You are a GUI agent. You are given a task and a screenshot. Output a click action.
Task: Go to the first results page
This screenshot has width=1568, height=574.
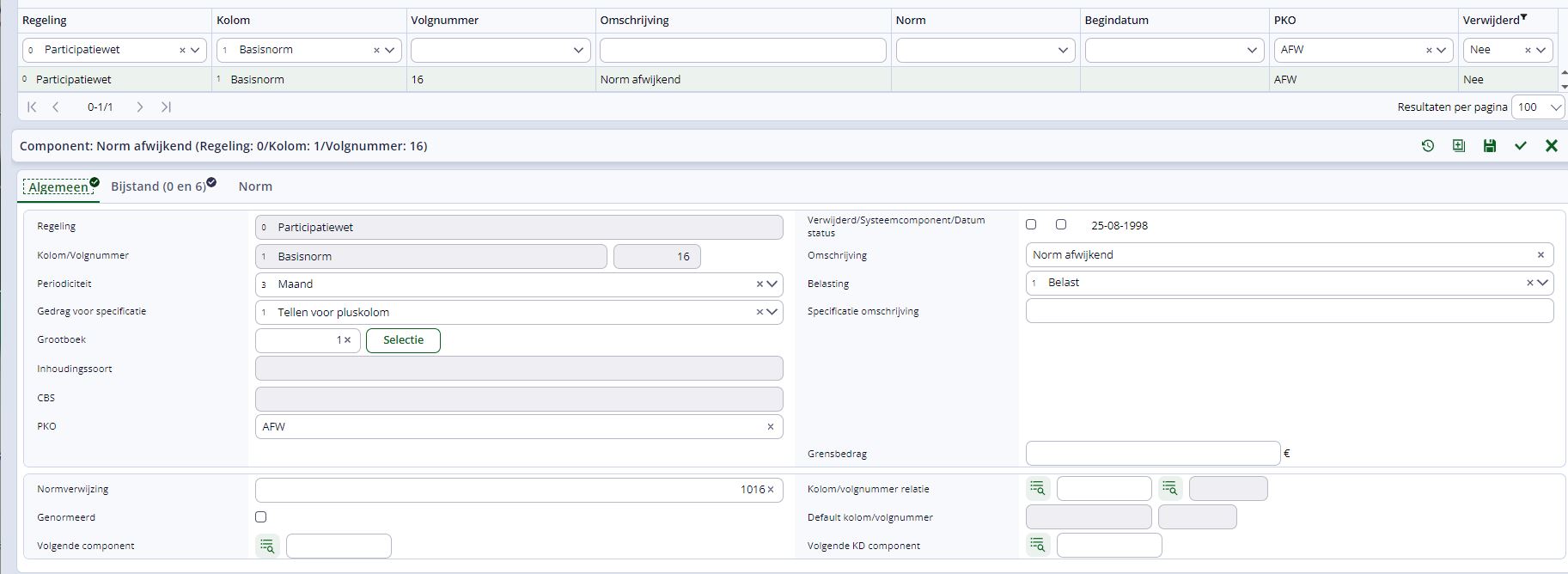point(32,107)
